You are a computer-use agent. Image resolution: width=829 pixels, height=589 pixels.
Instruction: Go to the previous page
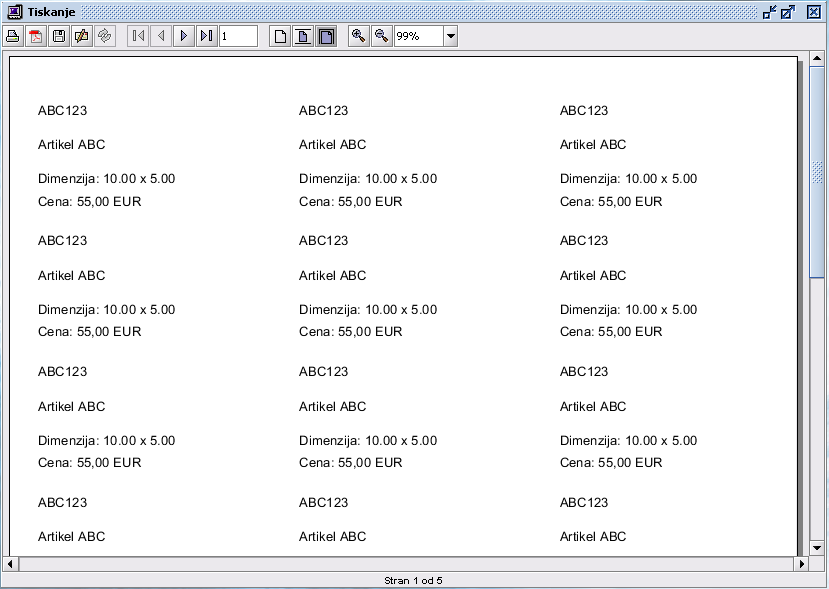(160, 36)
